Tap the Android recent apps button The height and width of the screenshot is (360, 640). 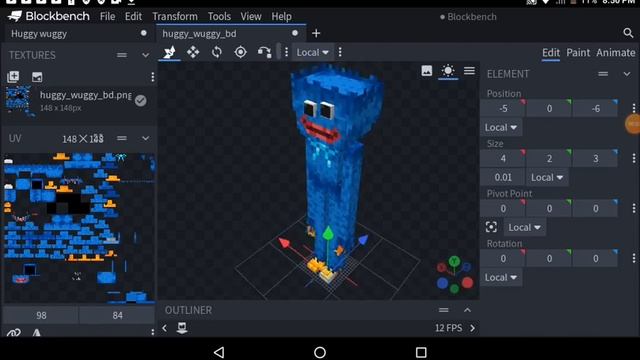point(421,352)
